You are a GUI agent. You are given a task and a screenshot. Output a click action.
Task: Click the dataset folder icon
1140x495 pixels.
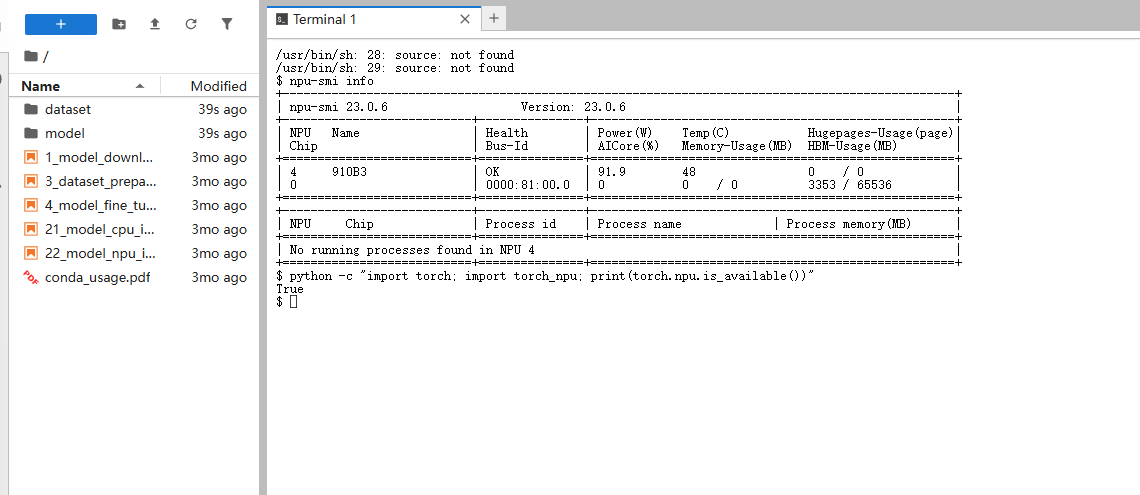pos(31,109)
